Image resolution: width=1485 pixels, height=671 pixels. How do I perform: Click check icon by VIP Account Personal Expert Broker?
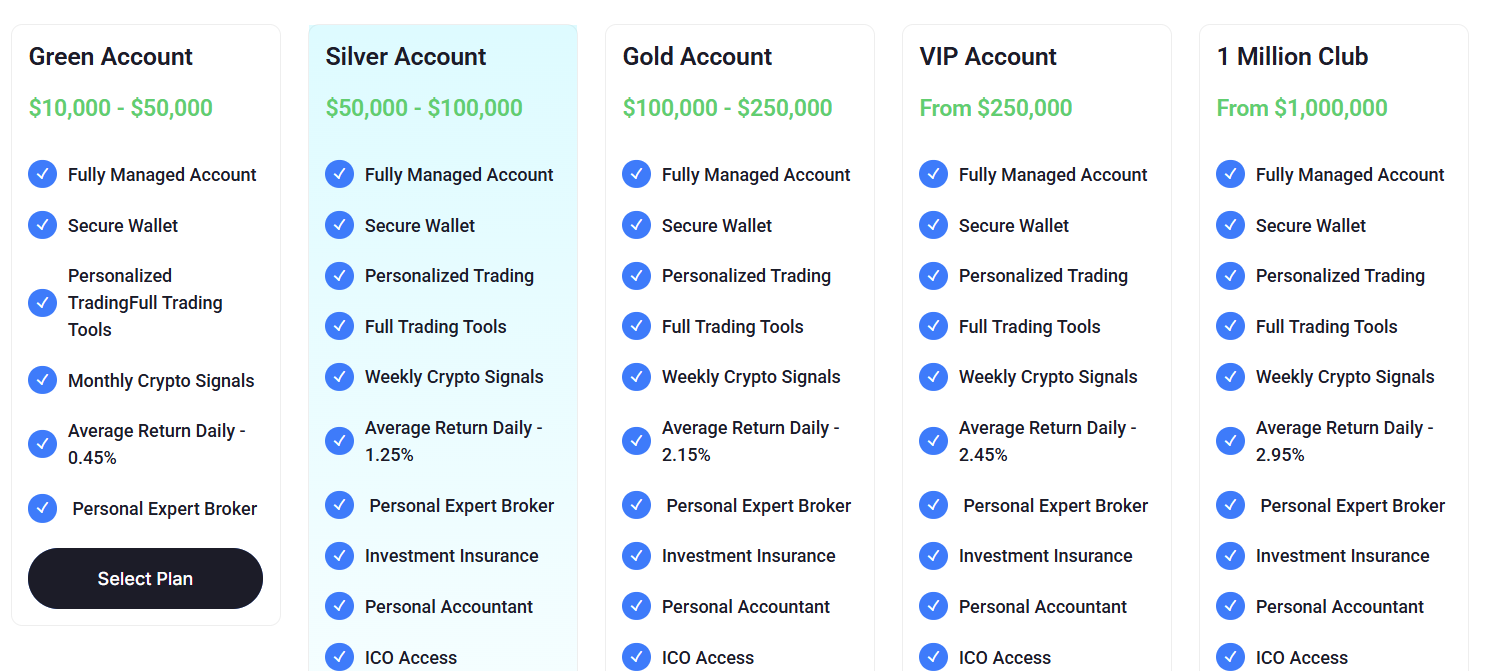tap(933, 505)
